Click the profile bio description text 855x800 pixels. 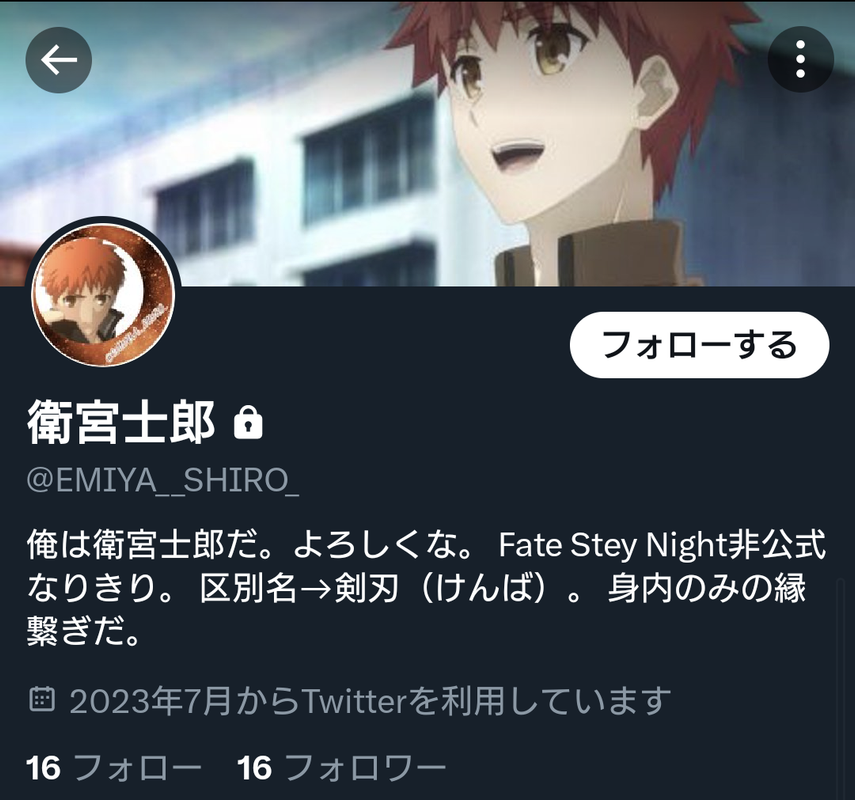(x=426, y=588)
